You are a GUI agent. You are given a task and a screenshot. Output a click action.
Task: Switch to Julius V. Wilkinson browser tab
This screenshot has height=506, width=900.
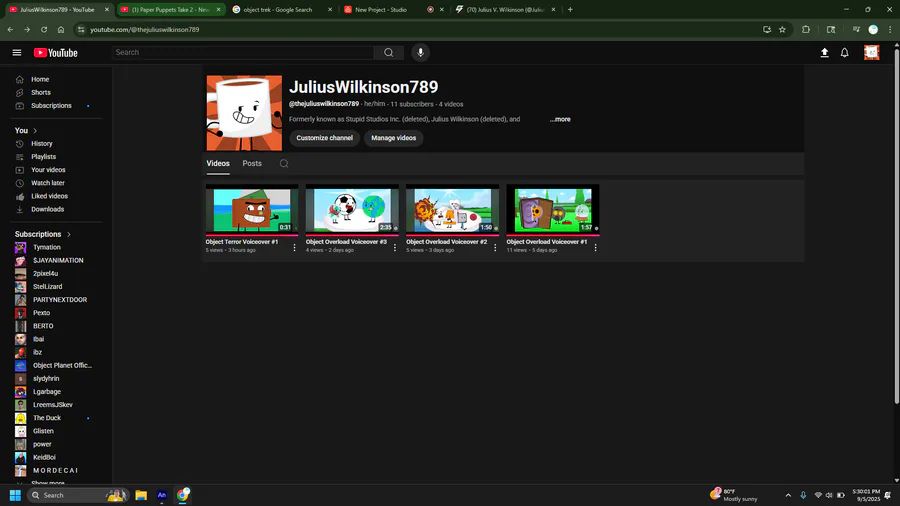pyautogui.click(x=505, y=10)
